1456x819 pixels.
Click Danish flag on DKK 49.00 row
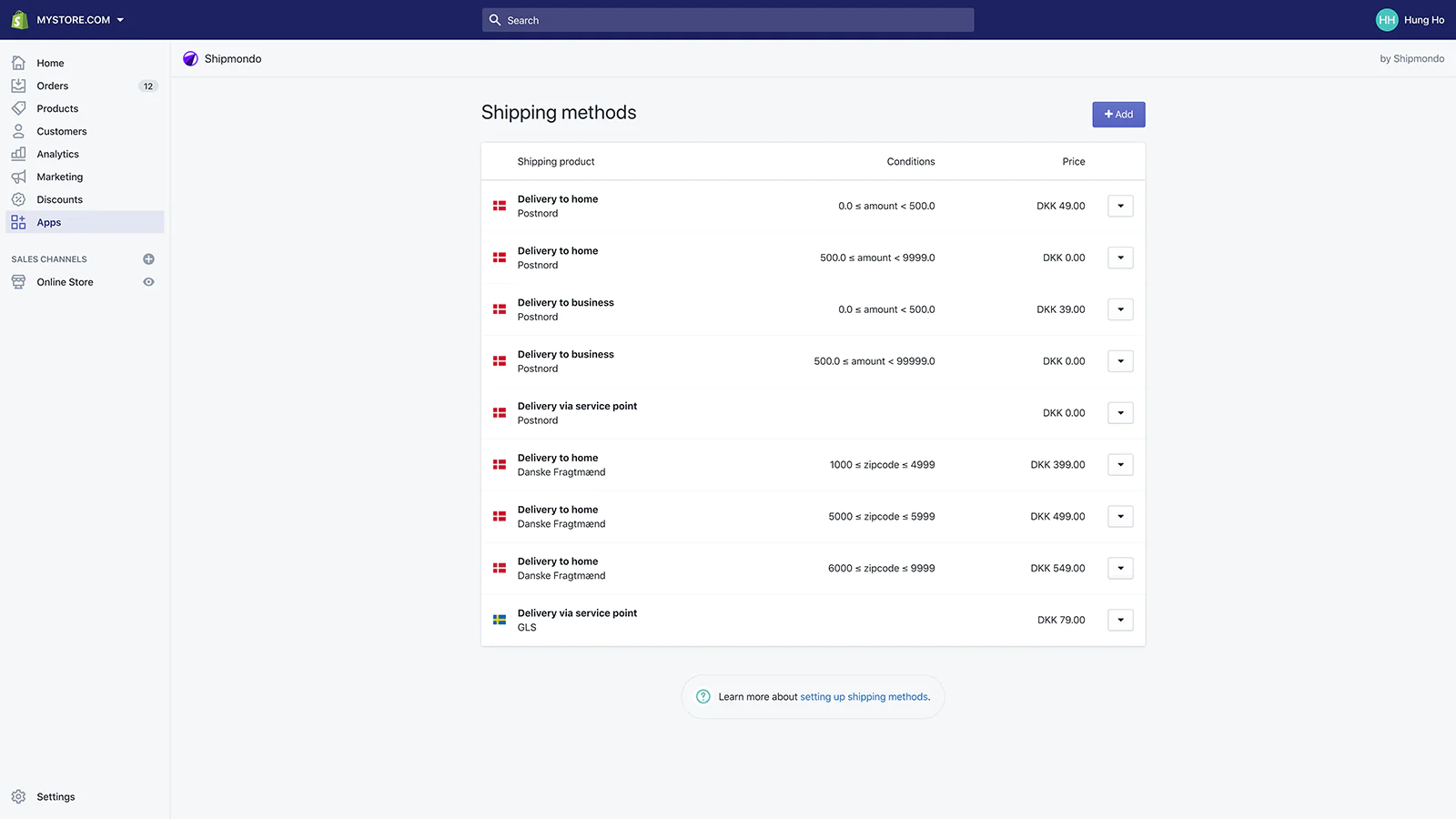[x=500, y=206]
